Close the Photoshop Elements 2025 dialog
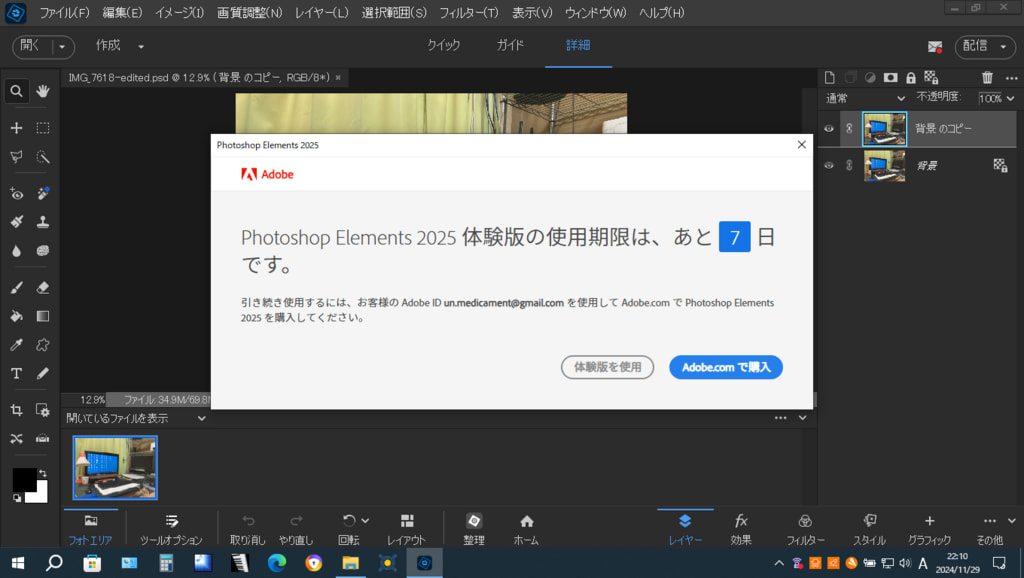 point(801,145)
